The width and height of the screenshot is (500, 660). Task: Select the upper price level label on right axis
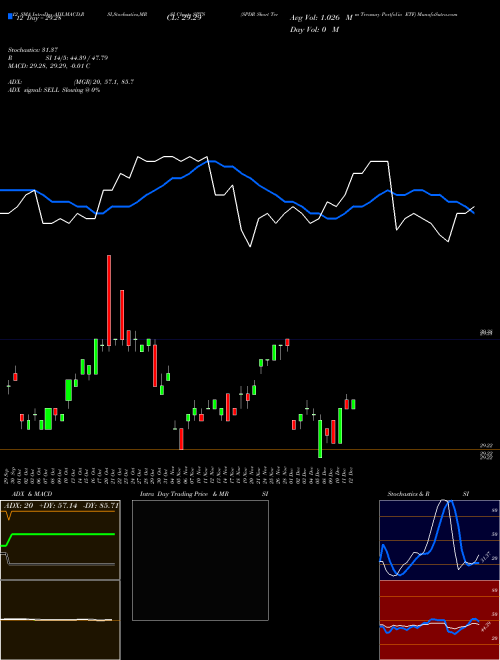tap(487, 333)
